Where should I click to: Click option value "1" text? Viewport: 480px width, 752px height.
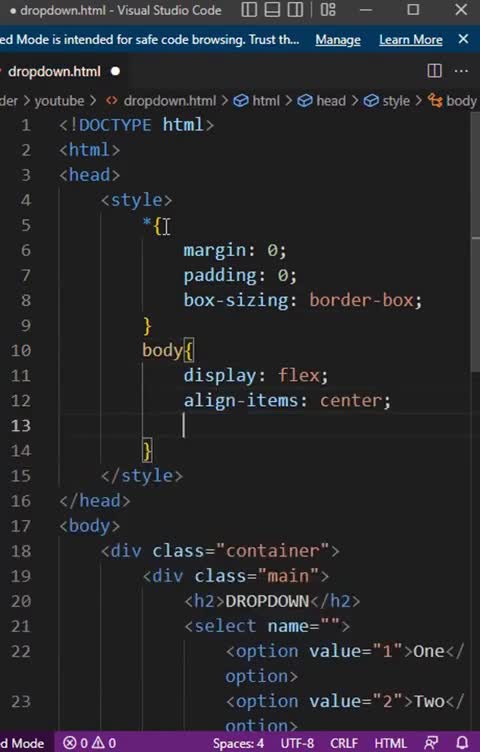(388, 651)
